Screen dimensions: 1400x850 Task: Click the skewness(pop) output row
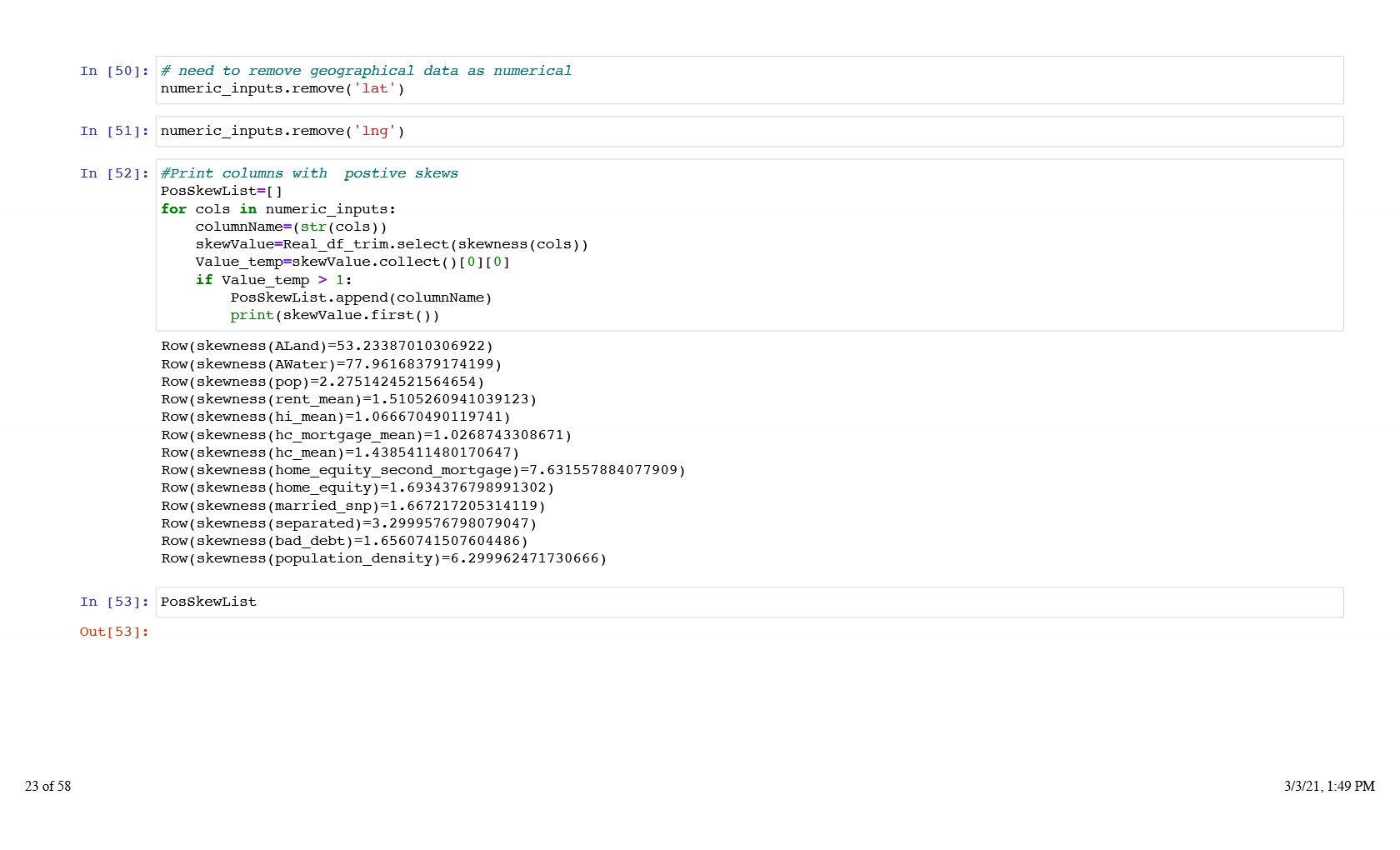pos(322,382)
